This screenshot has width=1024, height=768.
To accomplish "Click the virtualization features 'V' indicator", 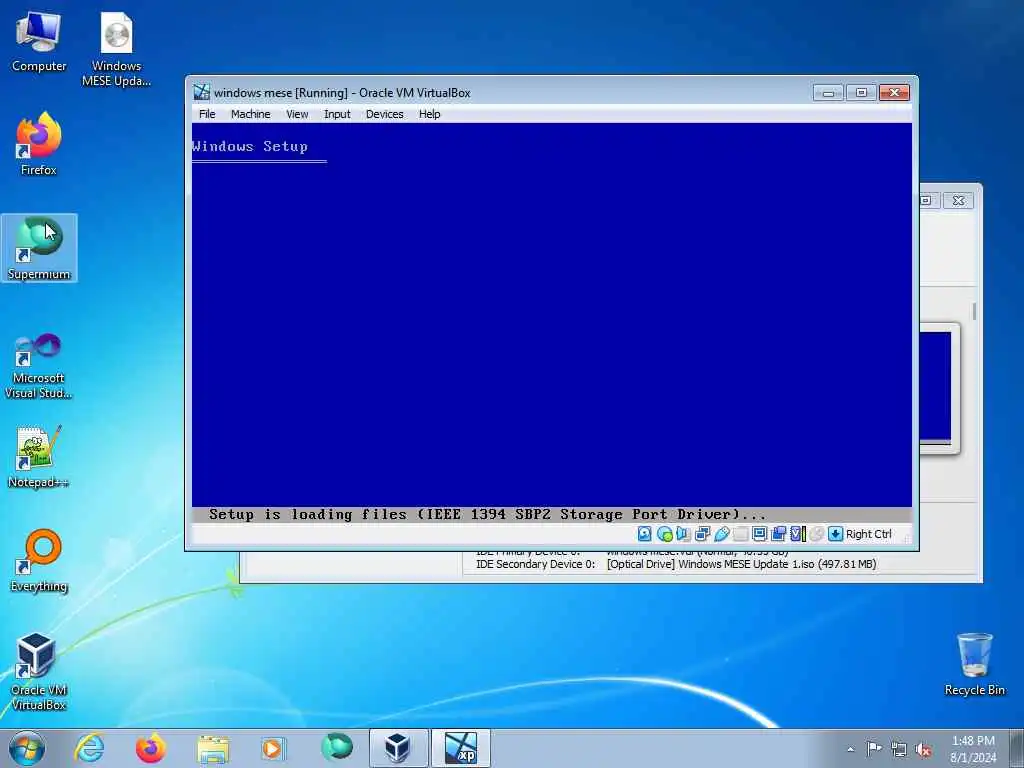I will click(x=797, y=534).
